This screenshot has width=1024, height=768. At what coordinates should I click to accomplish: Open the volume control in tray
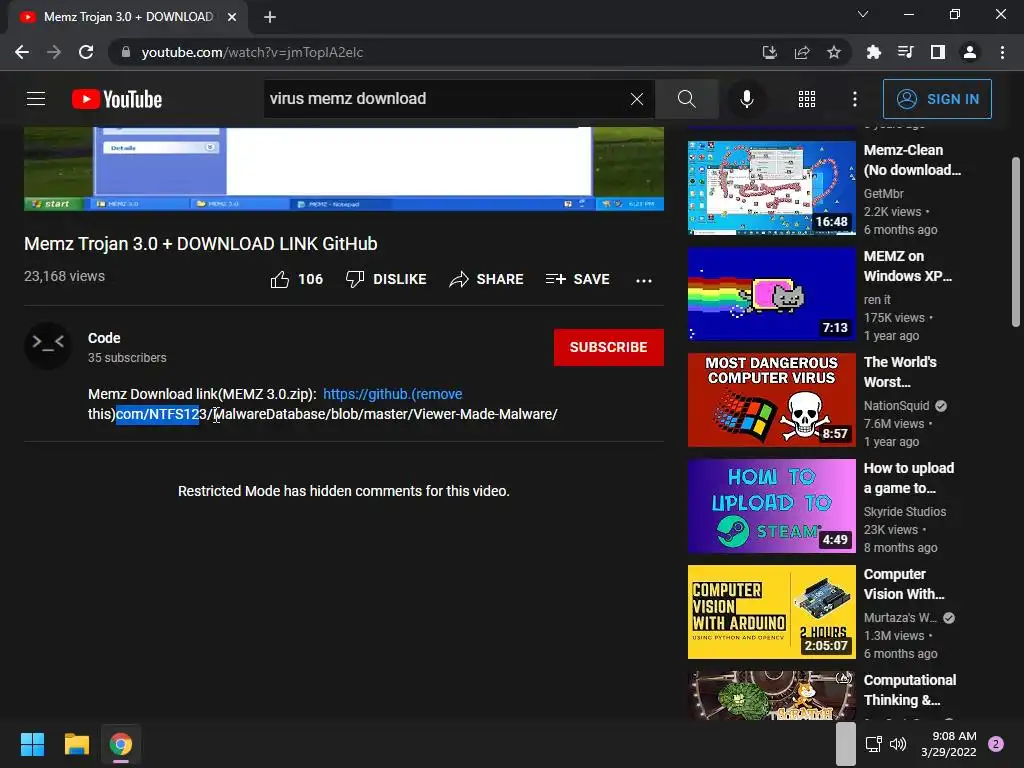click(899, 744)
